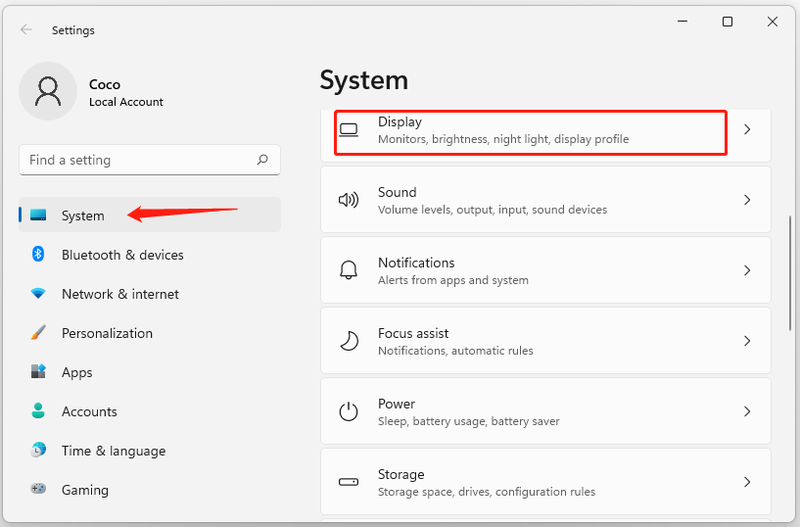
Task: Expand Notifications settings chevron
Action: click(747, 270)
